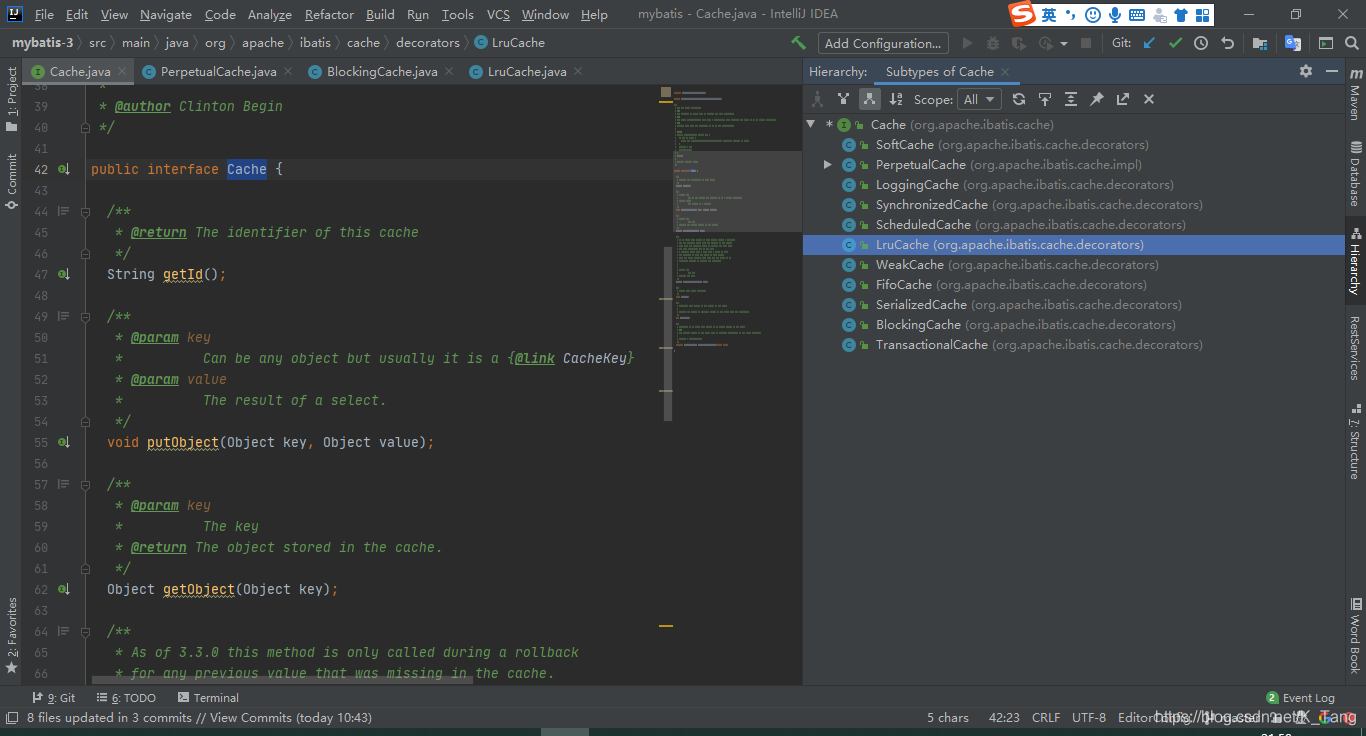Viewport: 1366px width, 736px height.
Task: Click the Translate icon in the toolbar
Action: (1293, 43)
